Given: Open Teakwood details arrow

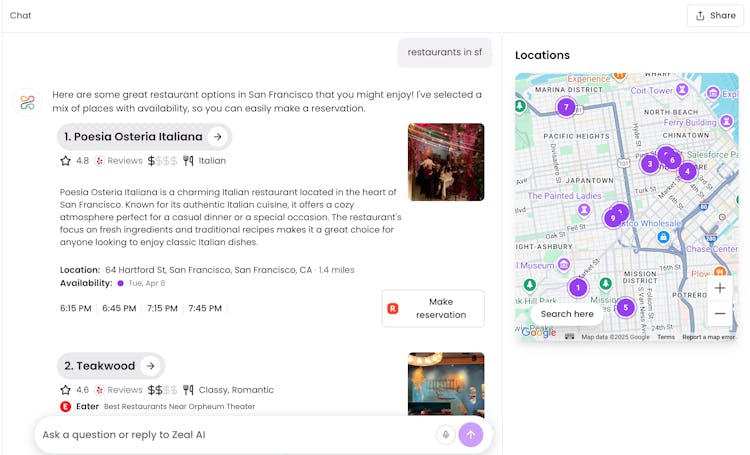Looking at the screenshot, I should [x=149, y=366].
